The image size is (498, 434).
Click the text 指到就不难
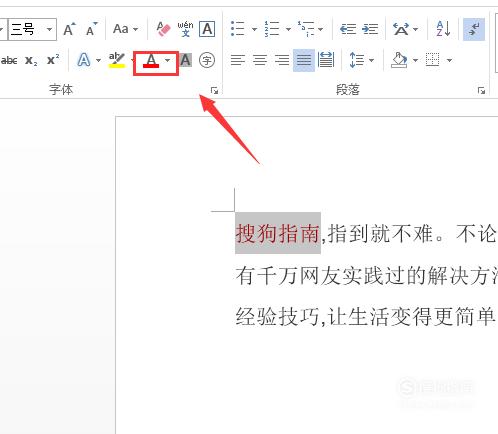[380, 233]
